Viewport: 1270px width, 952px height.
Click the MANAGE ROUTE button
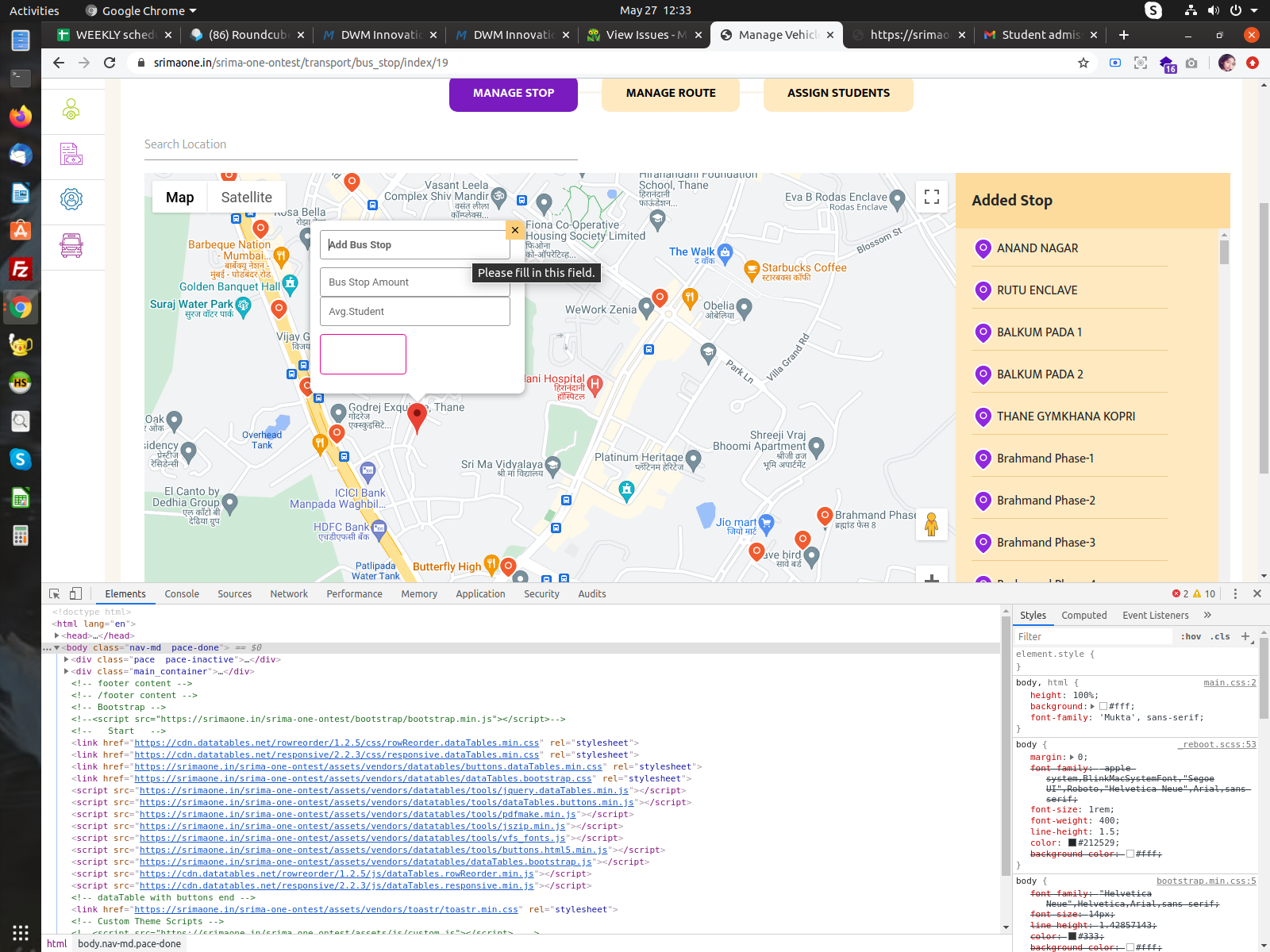pos(671,93)
